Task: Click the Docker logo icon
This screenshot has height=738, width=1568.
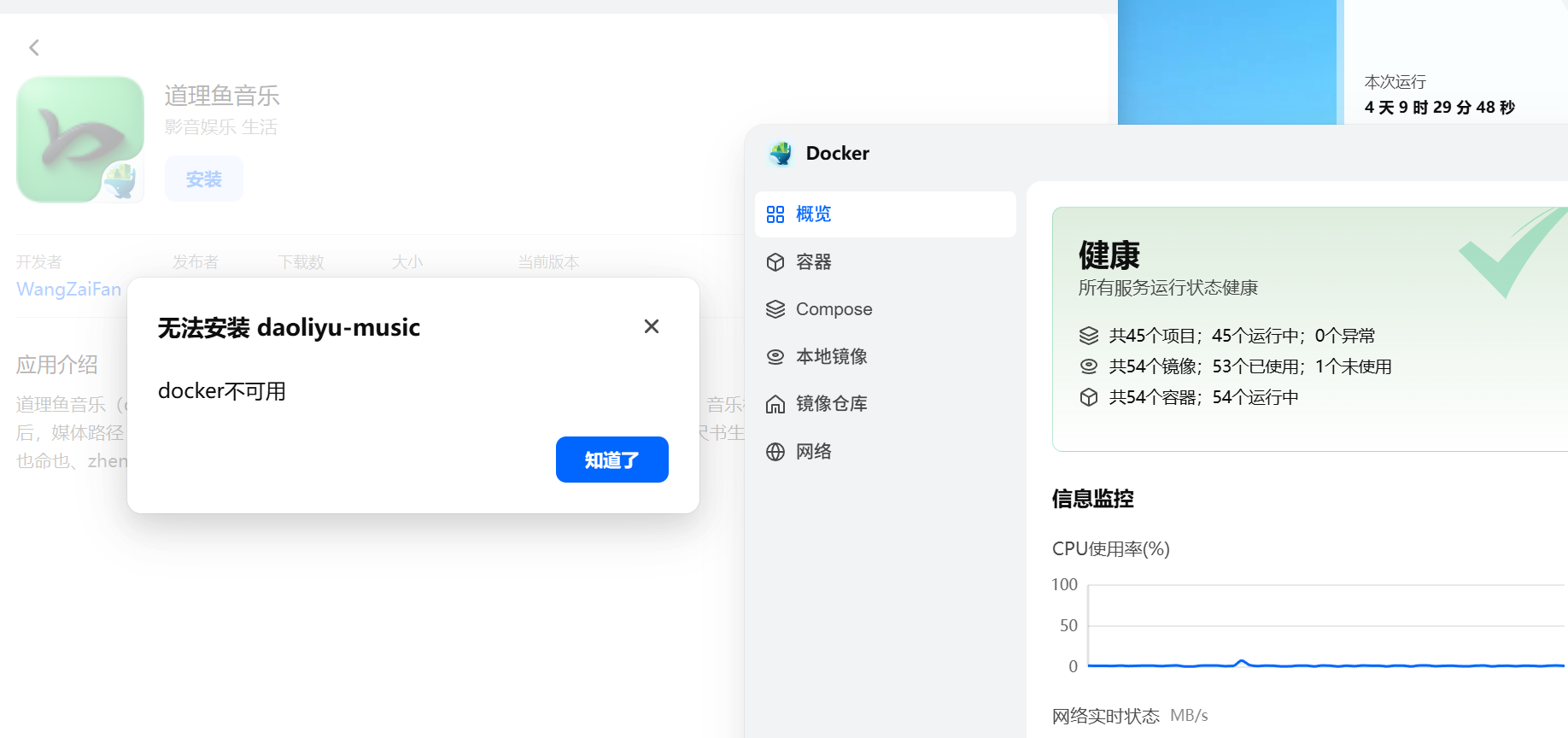Action: tap(781, 154)
